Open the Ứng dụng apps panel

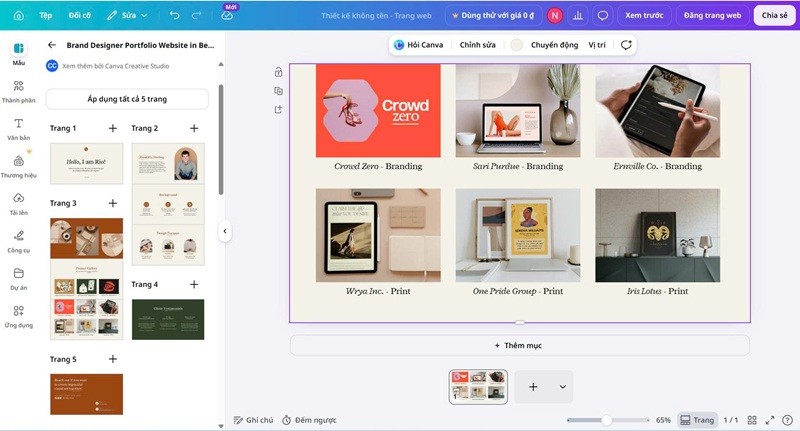pyautogui.click(x=19, y=316)
